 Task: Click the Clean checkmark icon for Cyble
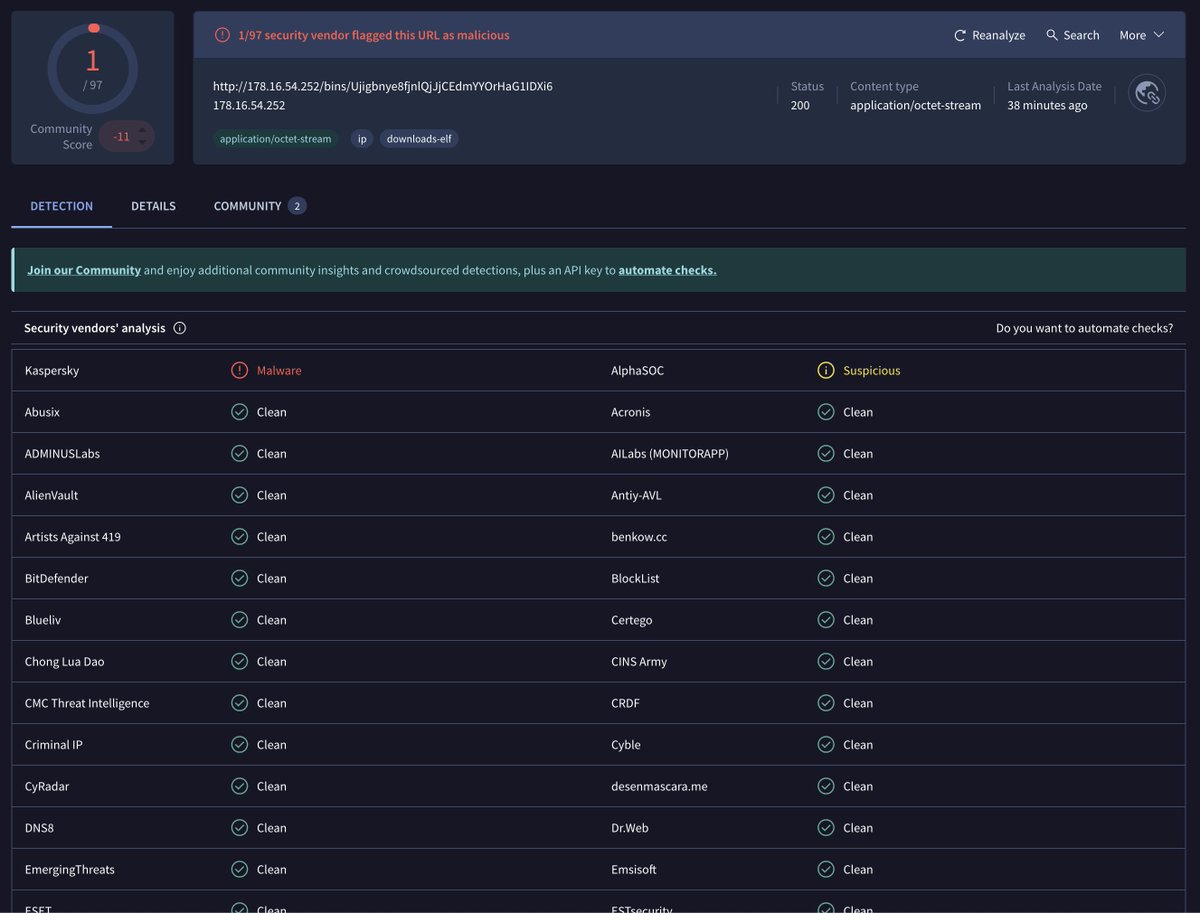(x=826, y=745)
